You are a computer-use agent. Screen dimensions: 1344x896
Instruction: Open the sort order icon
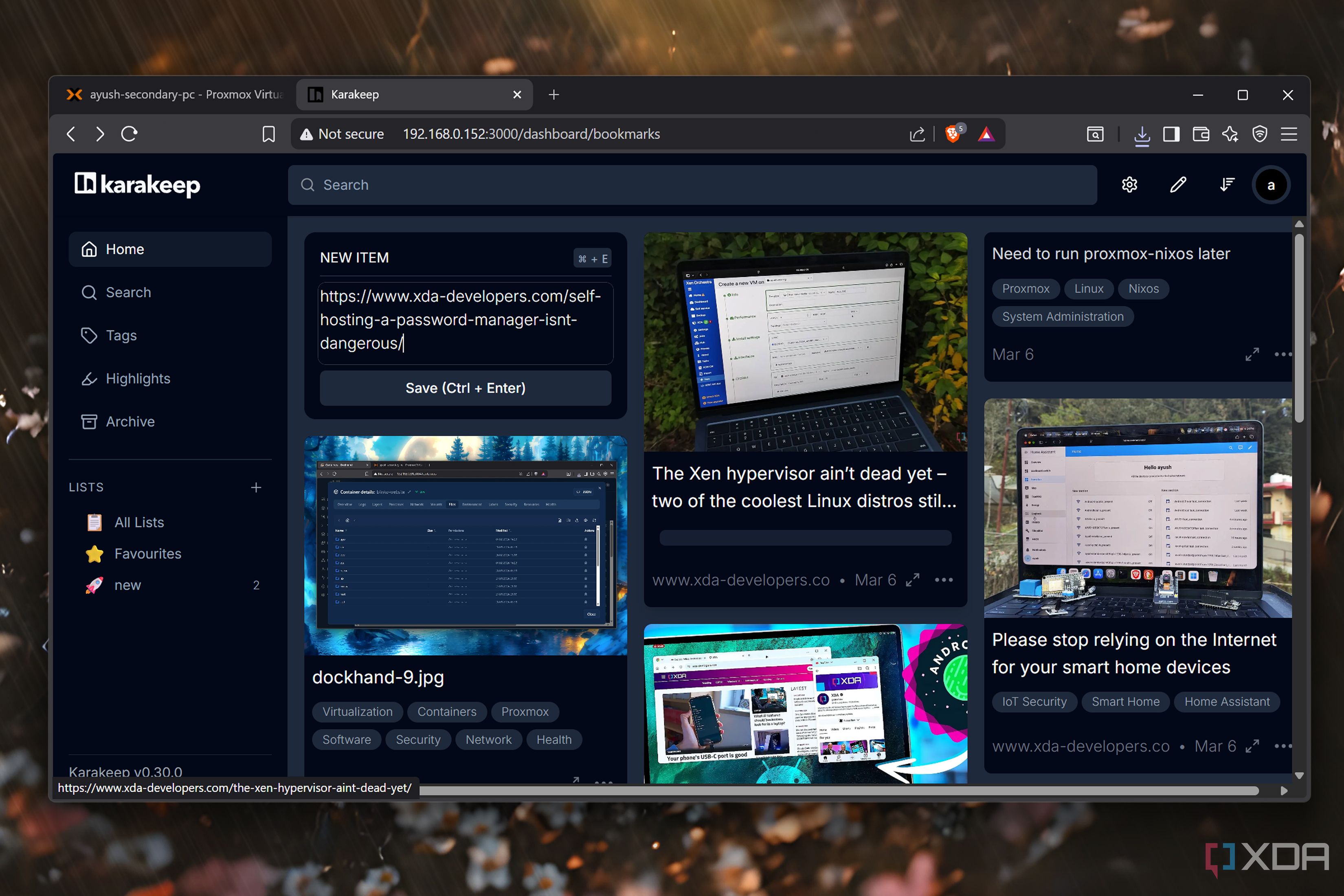pyautogui.click(x=1226, y=184)
